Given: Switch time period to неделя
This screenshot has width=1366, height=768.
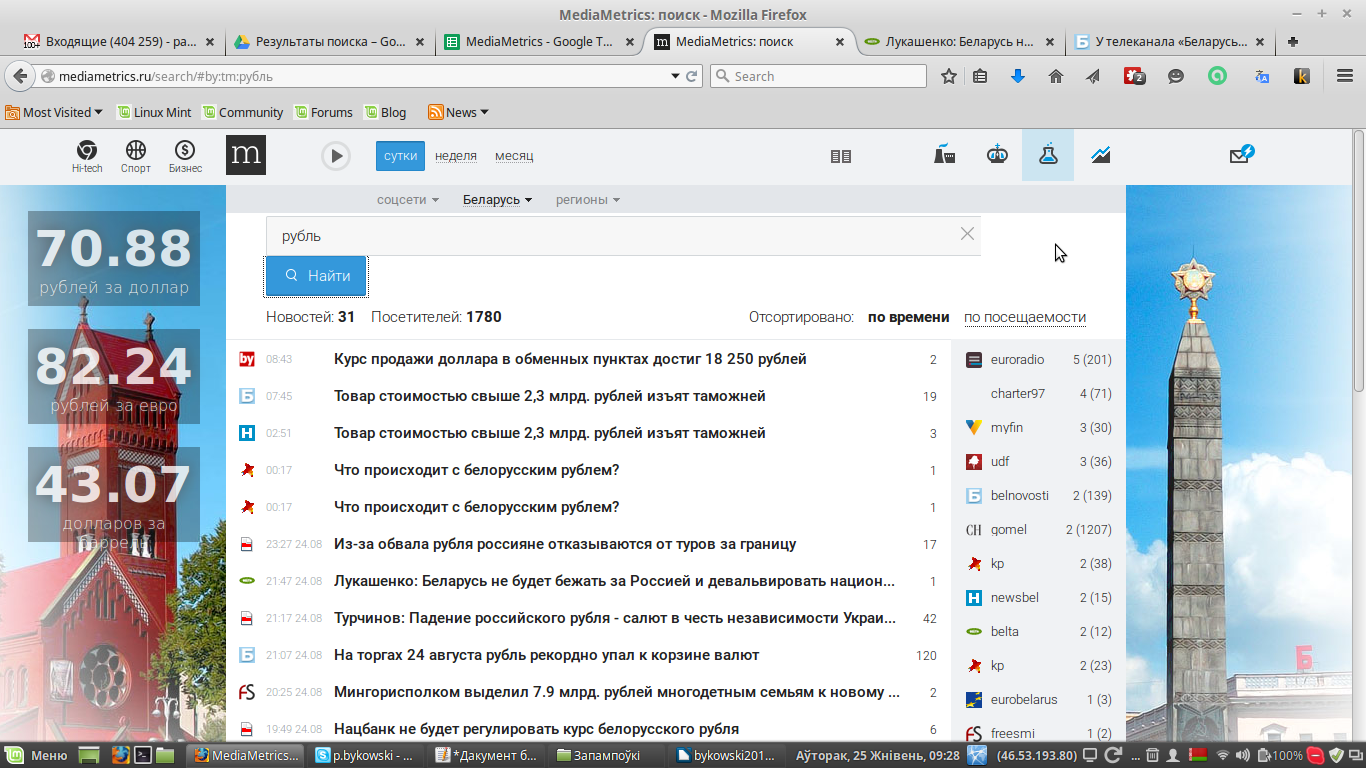Looking at the screenshot, I should click(456, 156).
